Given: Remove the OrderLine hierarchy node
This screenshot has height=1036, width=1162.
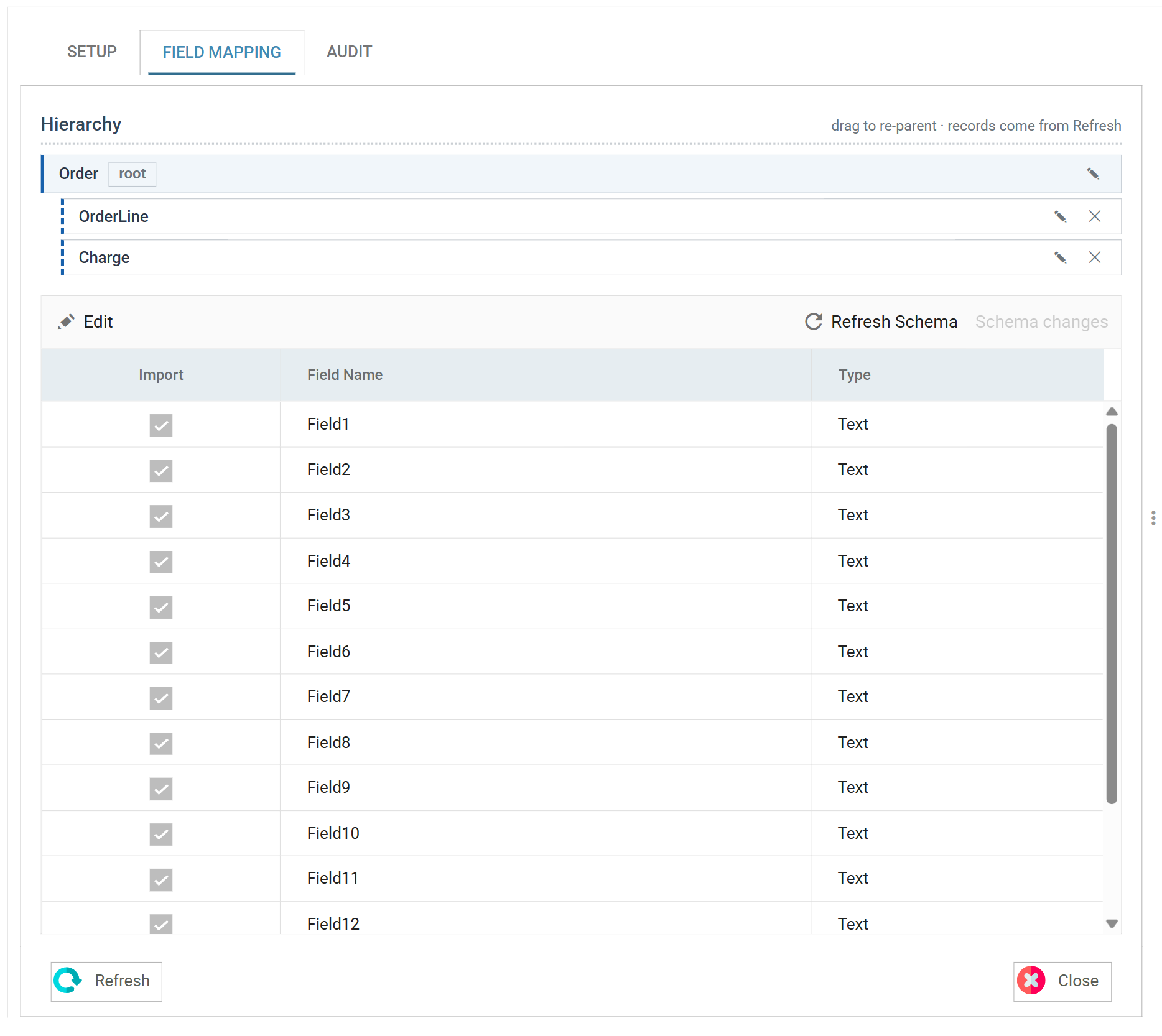Looking at the screenshot, I should (1095, 216).
